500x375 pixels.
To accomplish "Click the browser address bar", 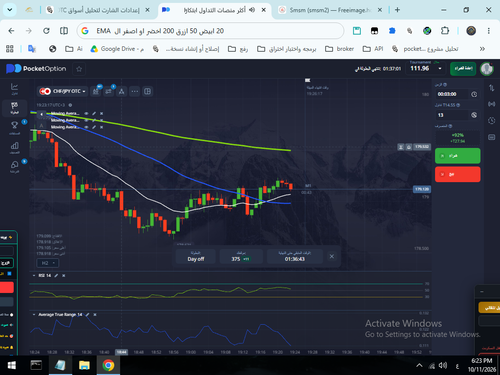I will [210, 31].
